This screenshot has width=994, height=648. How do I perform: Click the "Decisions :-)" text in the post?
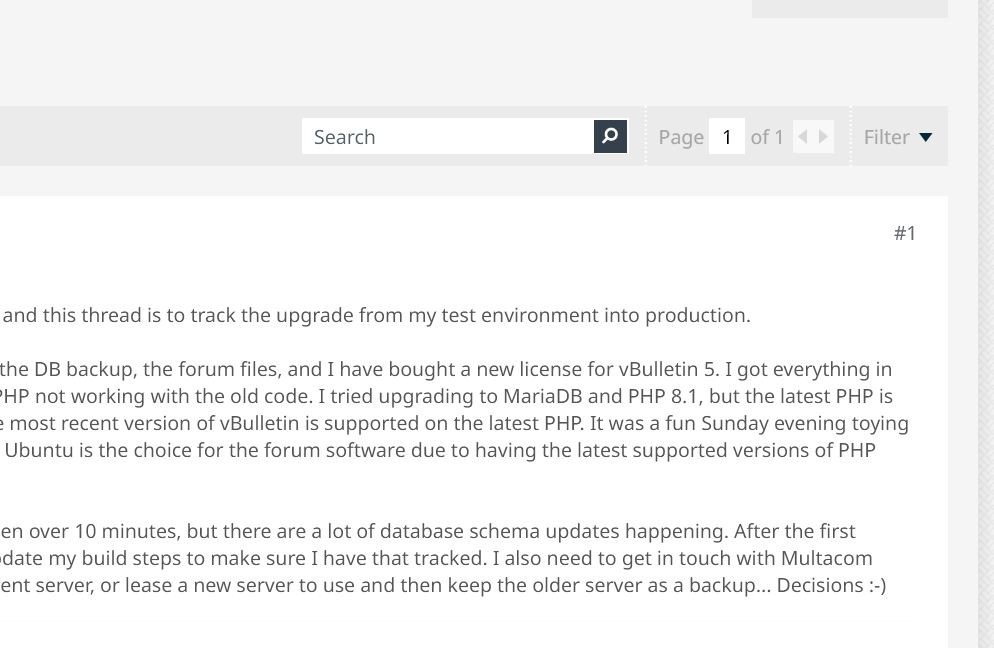[x=831, y=585]
